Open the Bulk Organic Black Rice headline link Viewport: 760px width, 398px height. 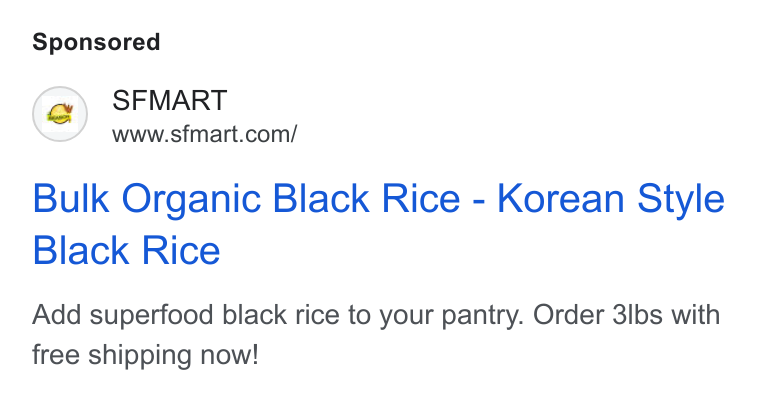(379, 224)
